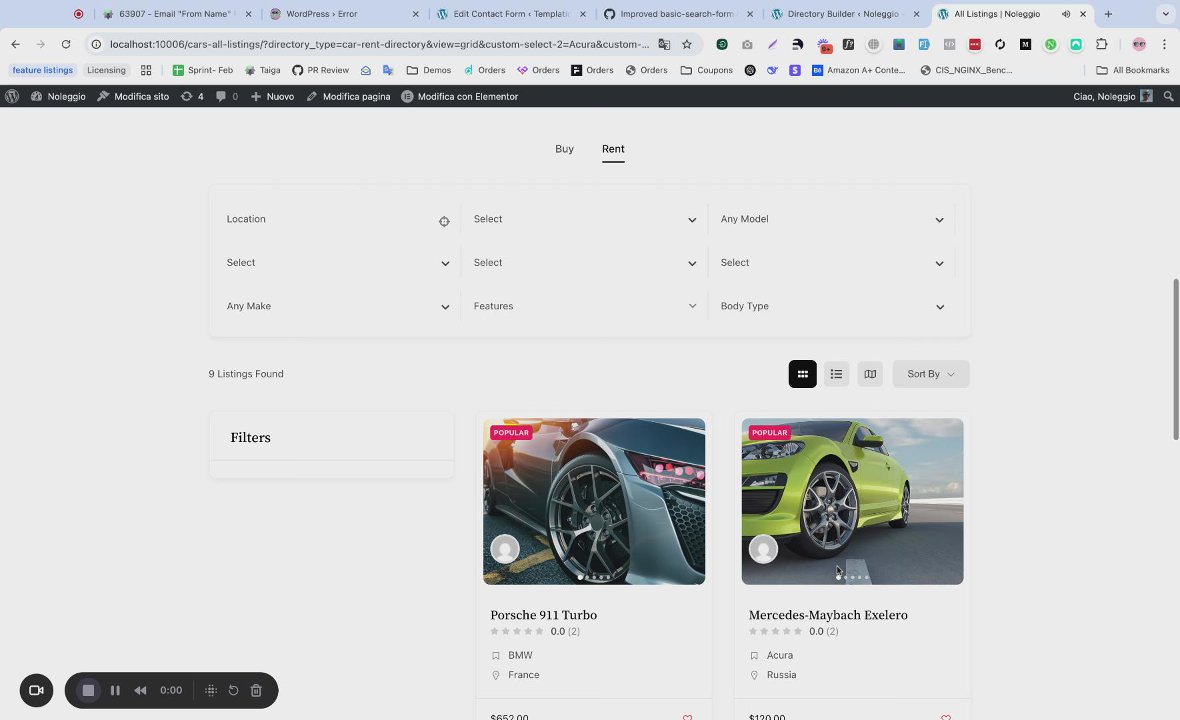Open admin bar search magnifier
Screen dimensions: 1180x720
[x=1168, y=96]
